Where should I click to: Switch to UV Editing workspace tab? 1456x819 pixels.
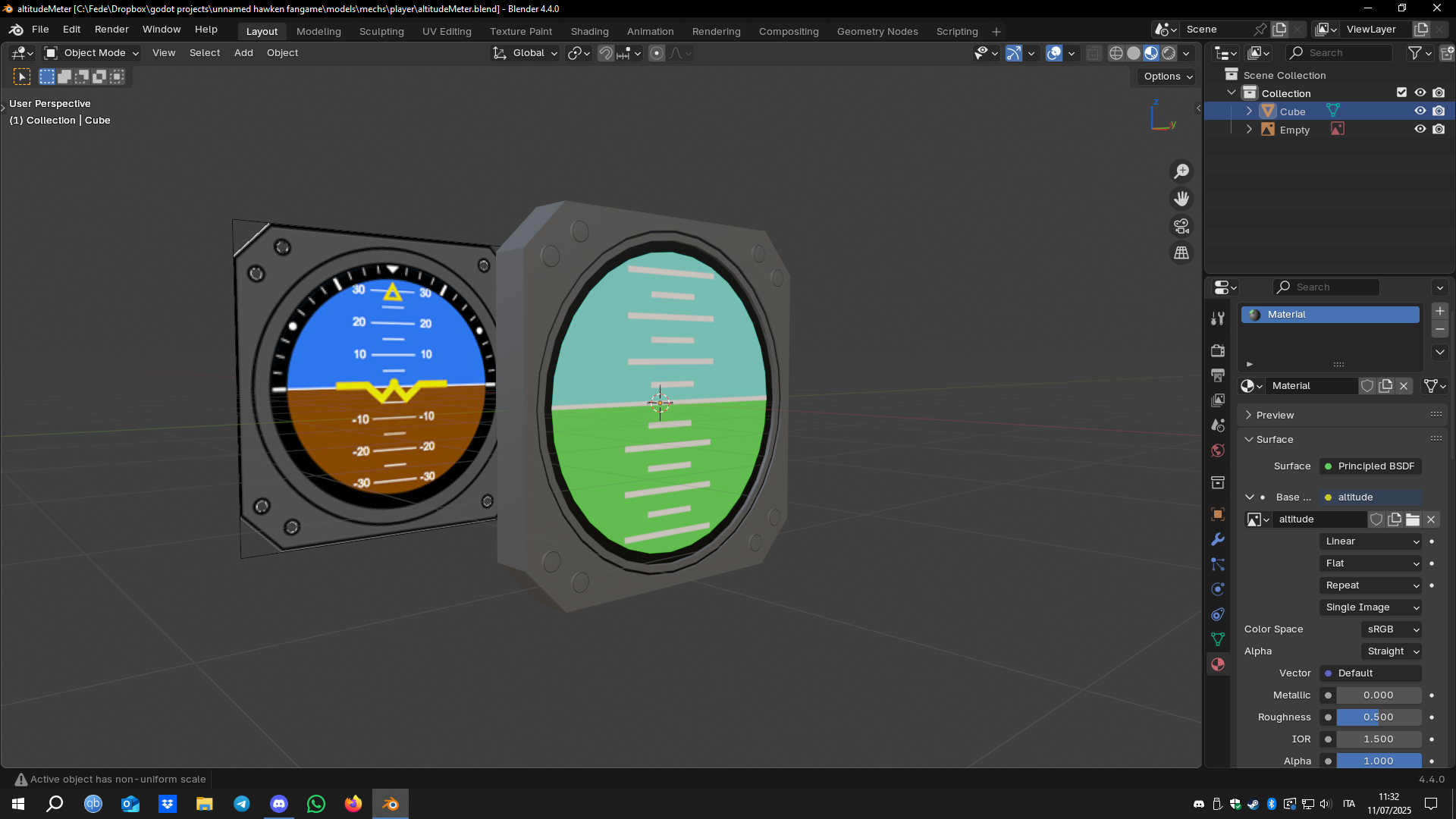(447, 31)
